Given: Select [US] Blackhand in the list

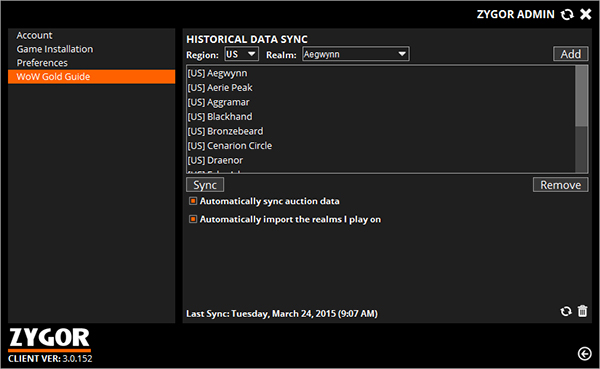Looking at the screenshot, I should [381, 117].
